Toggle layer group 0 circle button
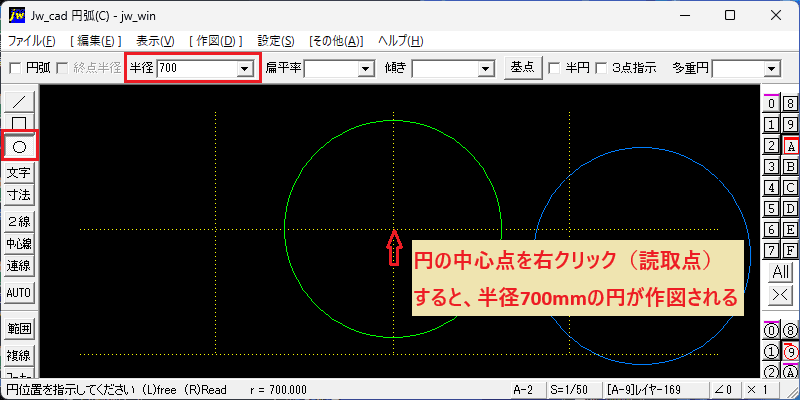The width and height of the screenshot is (800, 400). tap(771, 331)
